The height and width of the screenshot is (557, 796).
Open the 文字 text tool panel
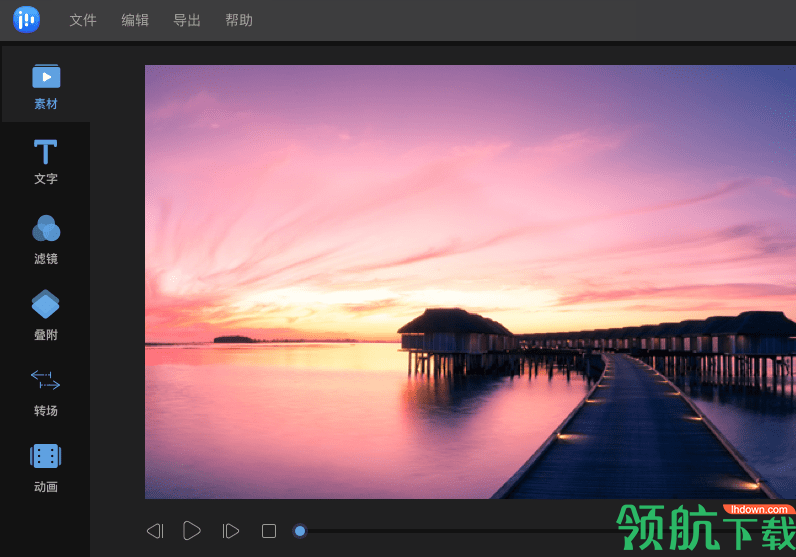click(46, 162)
